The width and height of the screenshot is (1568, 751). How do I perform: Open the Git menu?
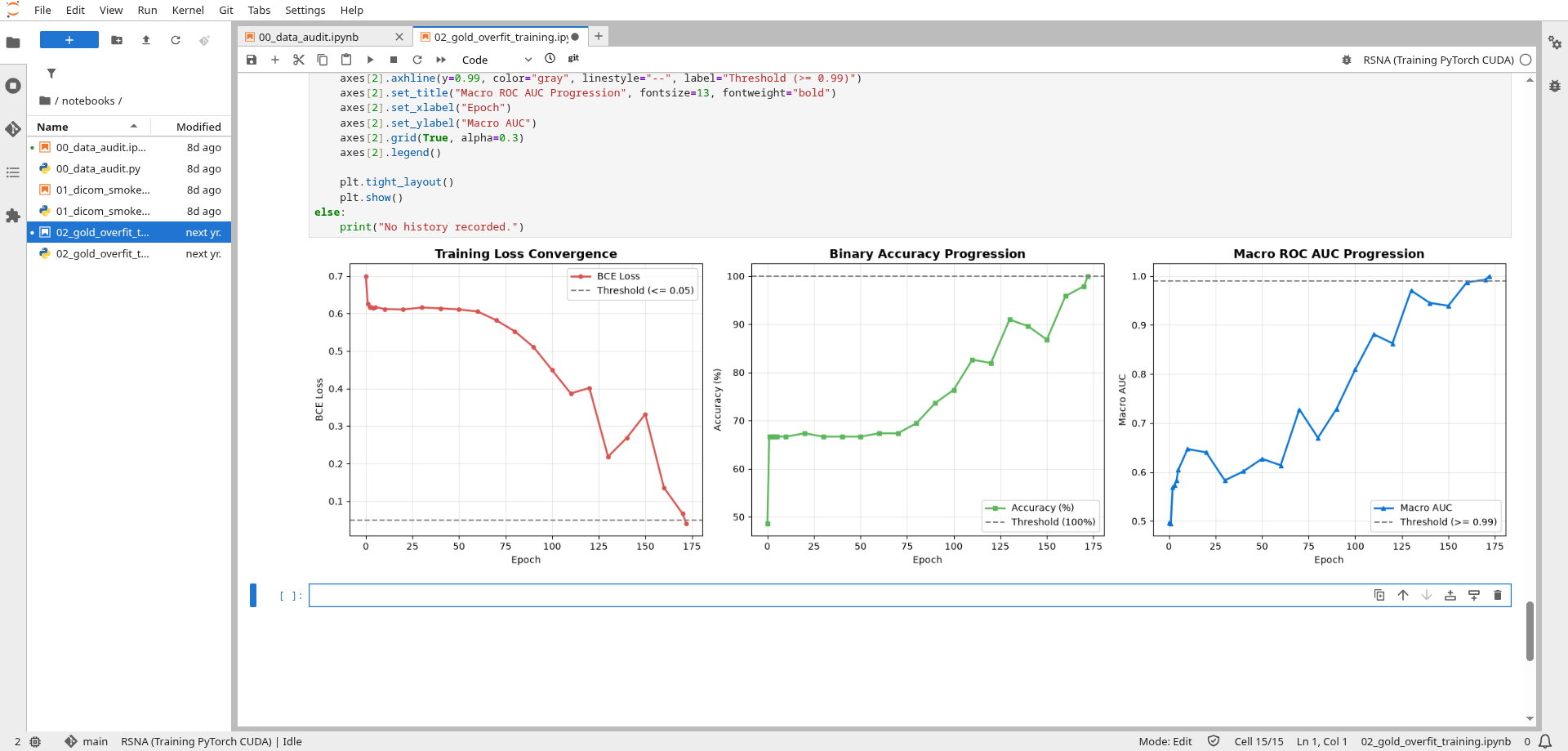click(x=226, y=10)
